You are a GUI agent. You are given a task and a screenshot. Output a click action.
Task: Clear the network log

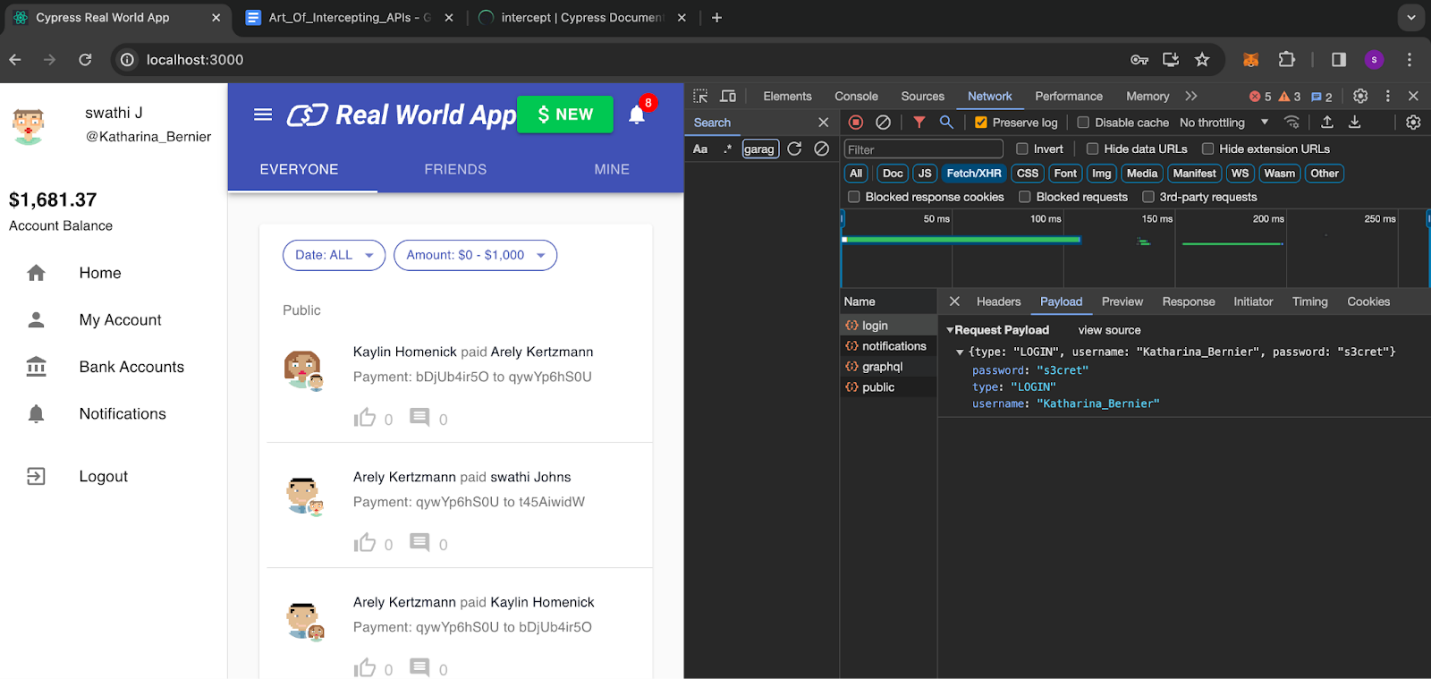pyautogui.click(x=883, y=122)
